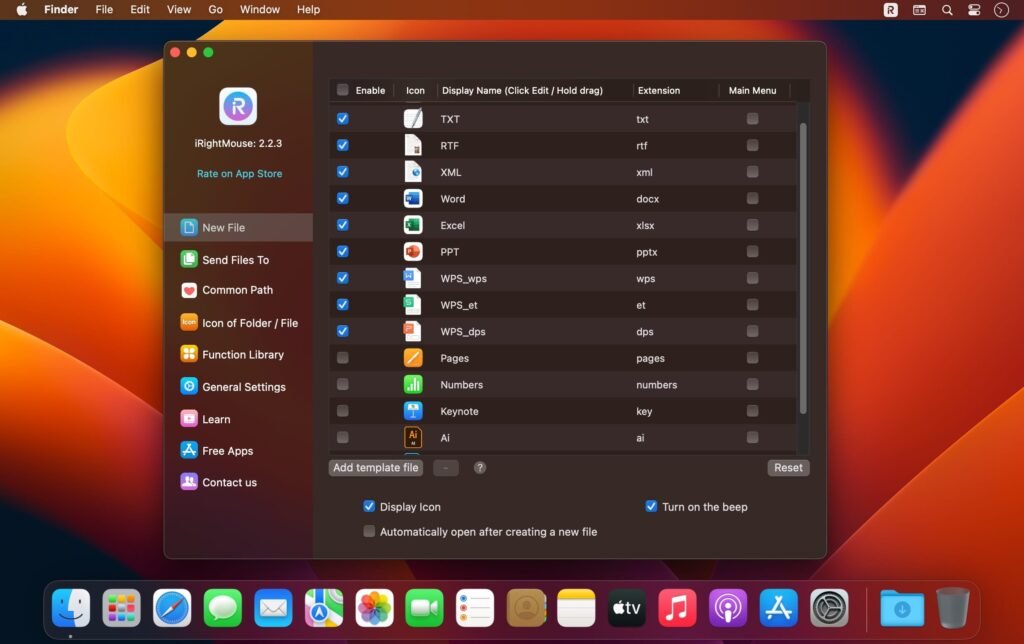
Task: Open Rate on App Store link
Action: [237, 173]
